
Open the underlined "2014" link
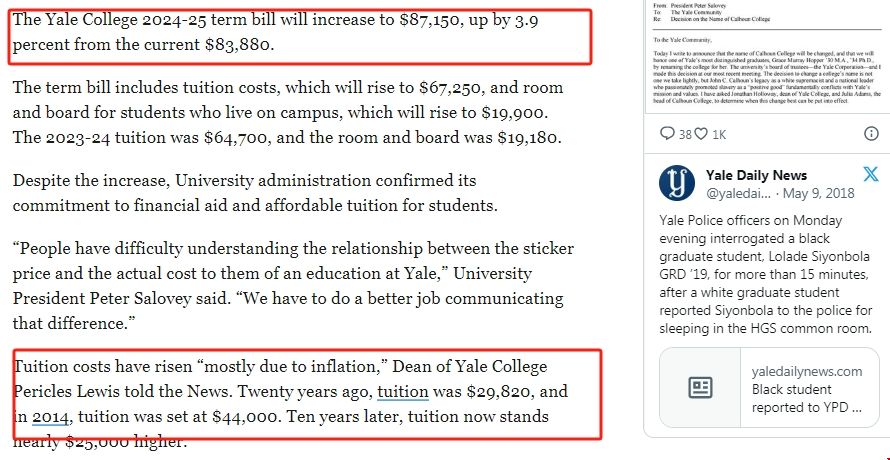click(51, 416)
